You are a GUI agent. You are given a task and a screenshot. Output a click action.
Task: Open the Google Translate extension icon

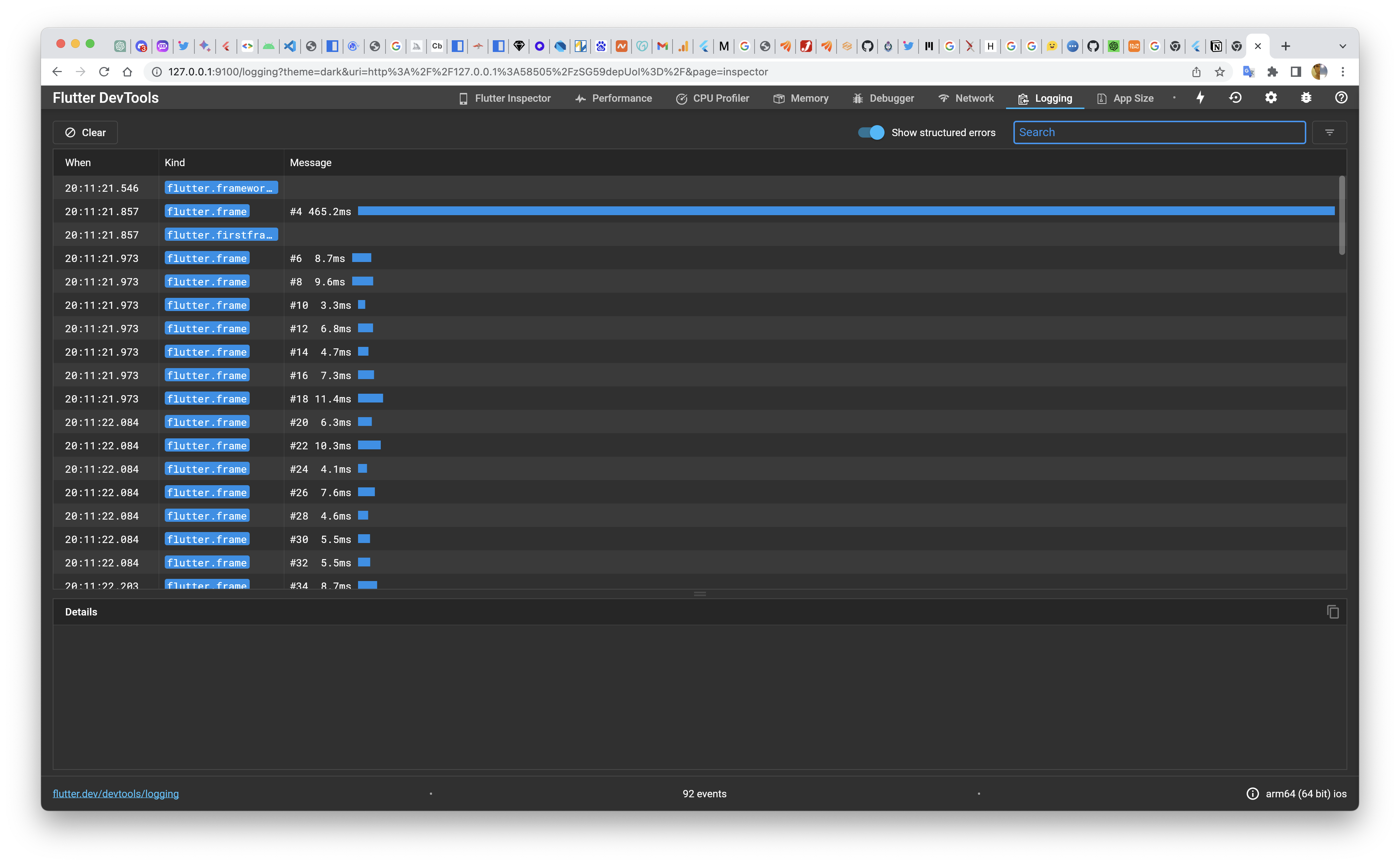1248,71
